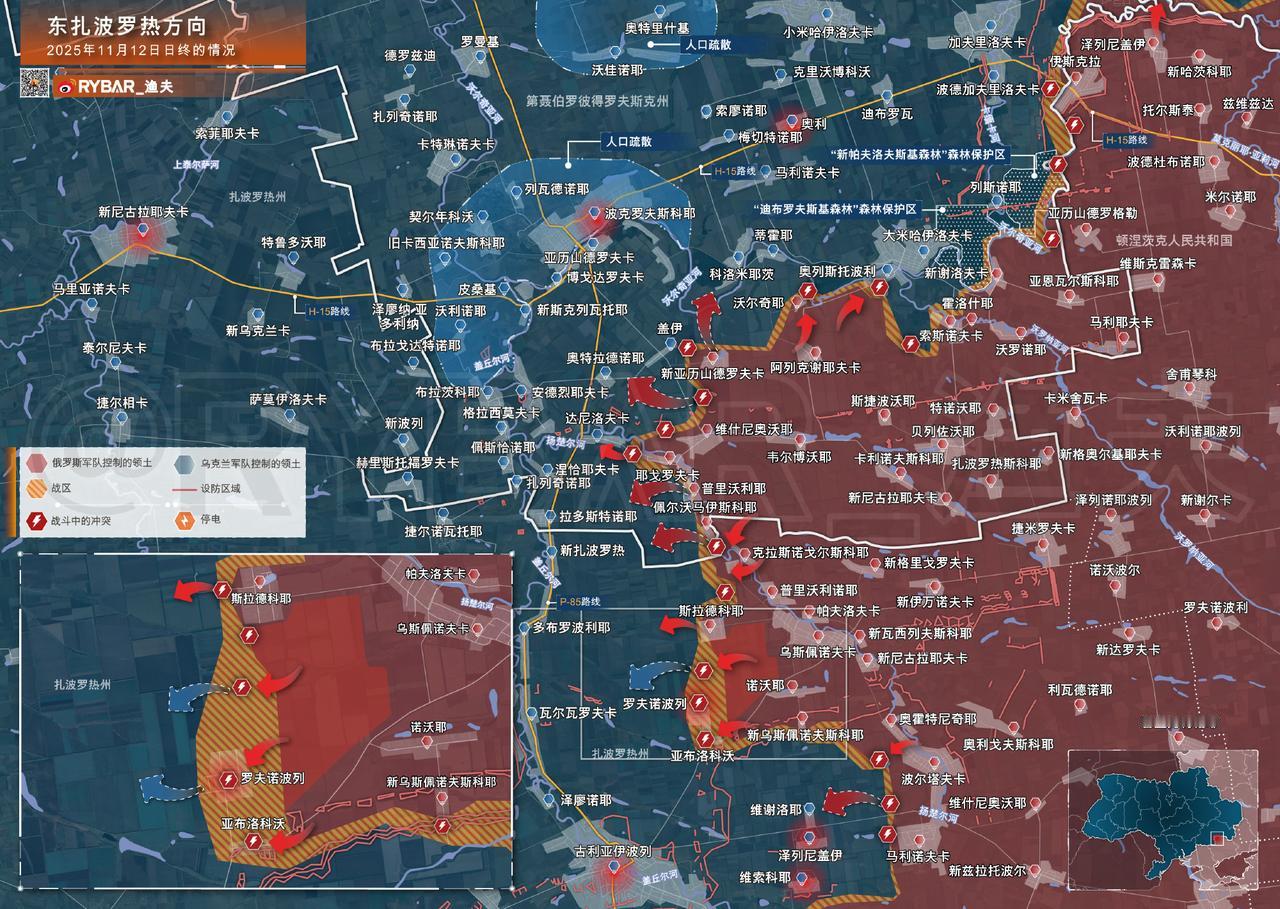Click the 新格里戈罗夫卡 label
This screenshot has width=1280, height=909.
click(x=928, y=563)
